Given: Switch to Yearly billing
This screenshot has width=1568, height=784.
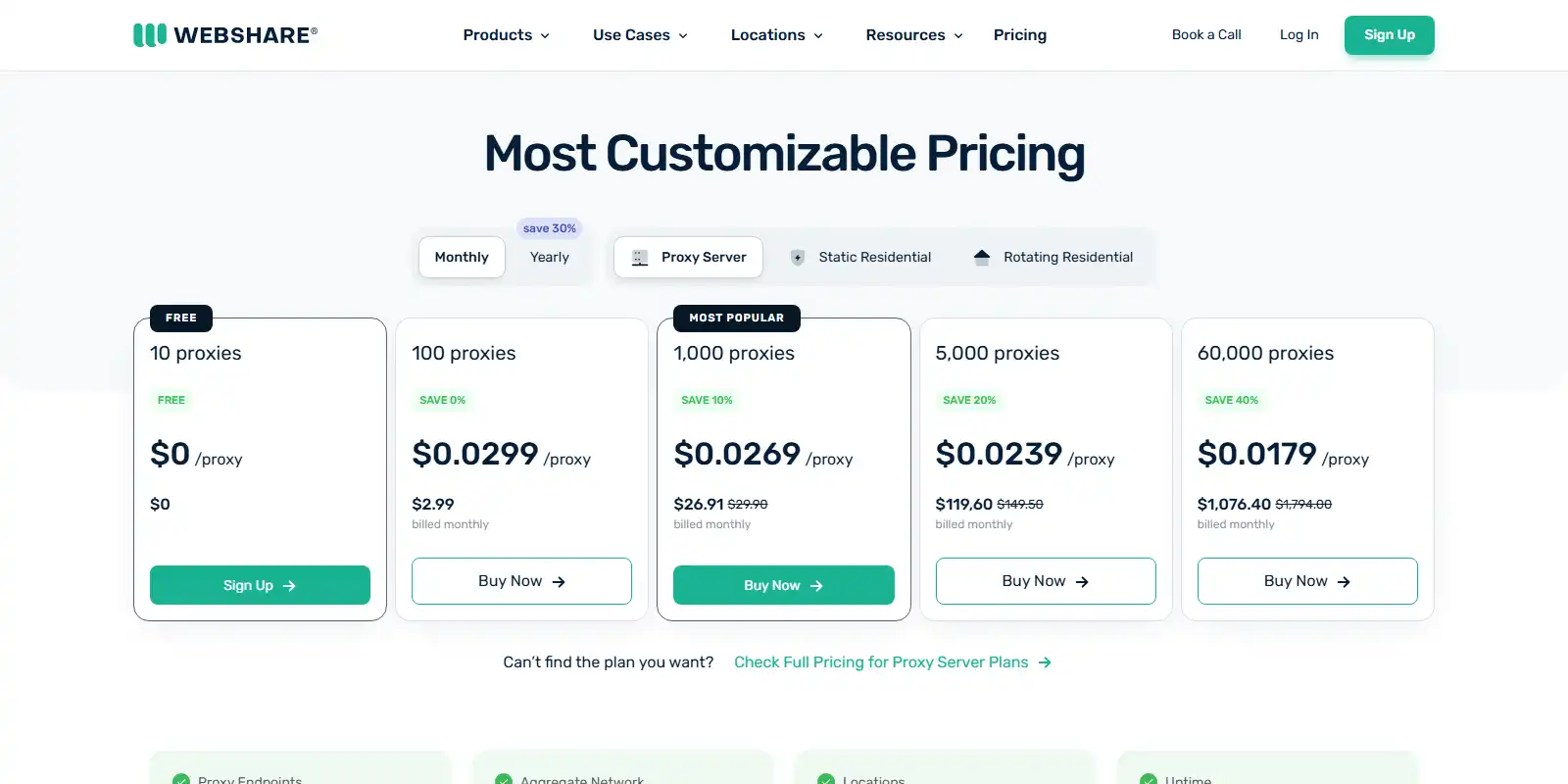Looking at the screenshot, I should 550,258.
